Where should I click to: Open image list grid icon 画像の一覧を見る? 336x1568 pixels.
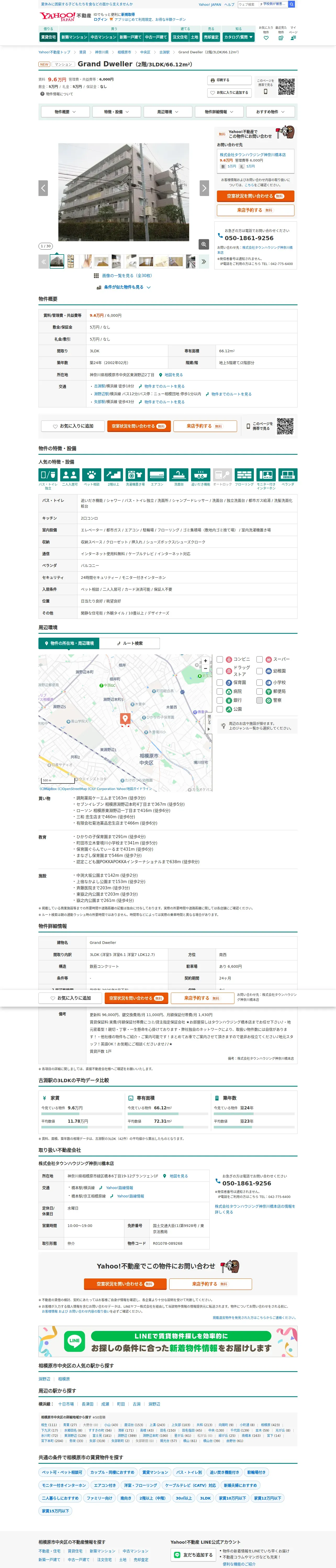click(x=96, y=276)
